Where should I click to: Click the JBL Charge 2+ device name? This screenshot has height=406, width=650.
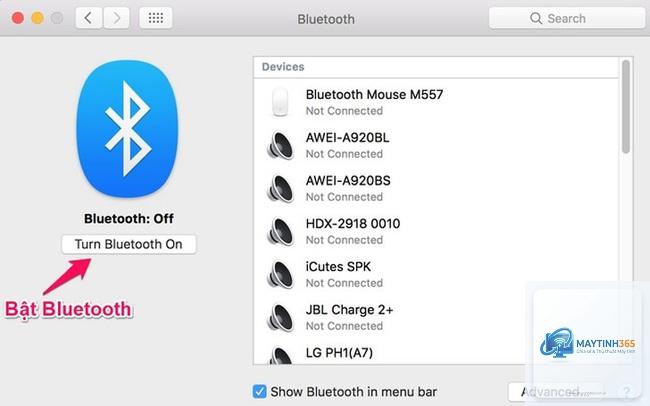tap(349, 310)
